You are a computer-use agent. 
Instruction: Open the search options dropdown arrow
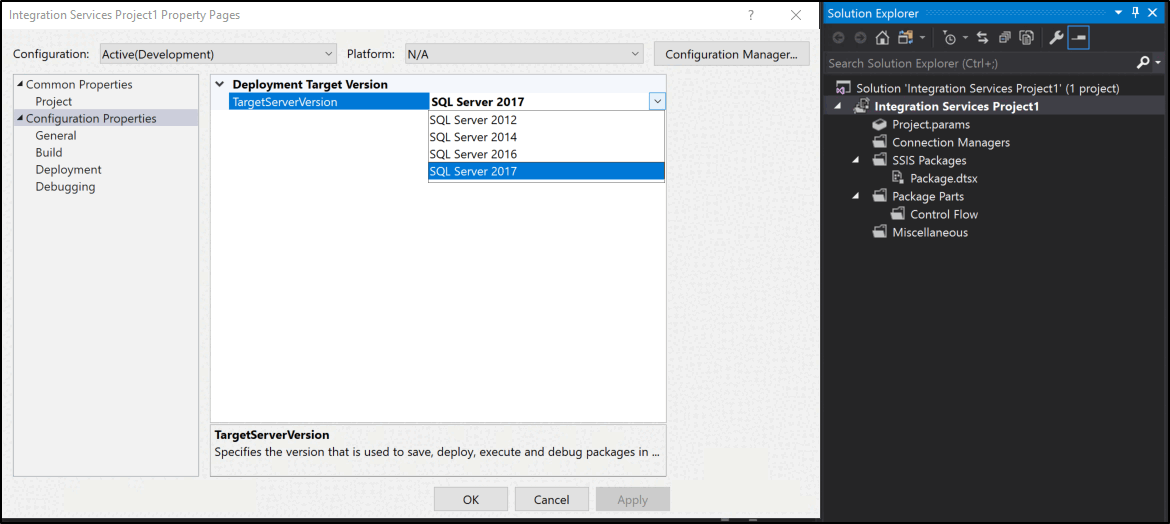tap(1157, 63)
